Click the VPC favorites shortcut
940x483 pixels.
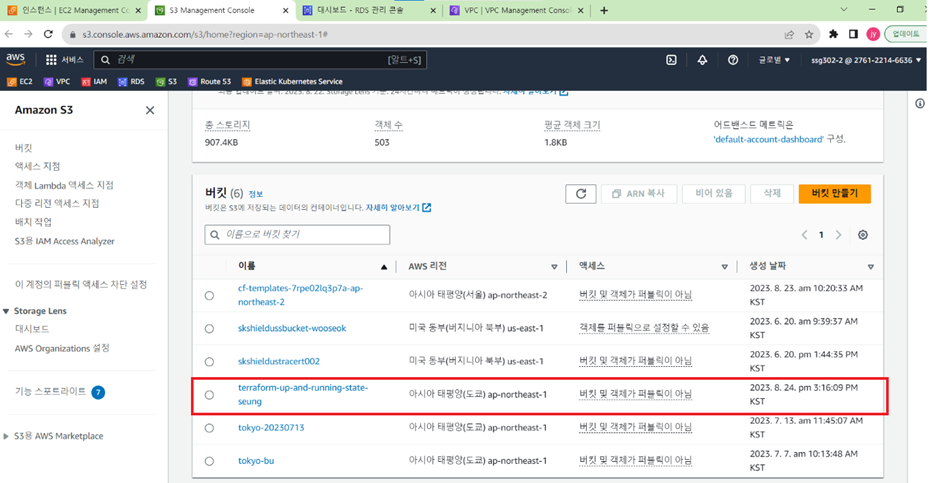pyautogui.click(x=57, y=81)
